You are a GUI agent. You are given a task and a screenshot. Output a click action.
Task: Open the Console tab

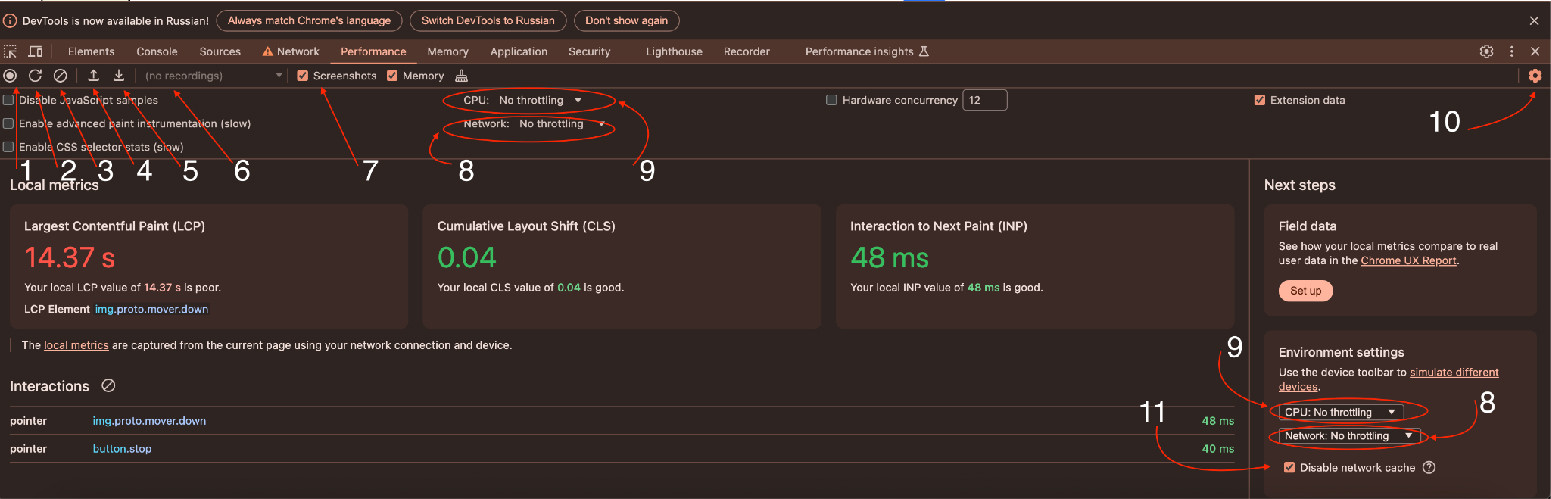[x=157, y=52]
